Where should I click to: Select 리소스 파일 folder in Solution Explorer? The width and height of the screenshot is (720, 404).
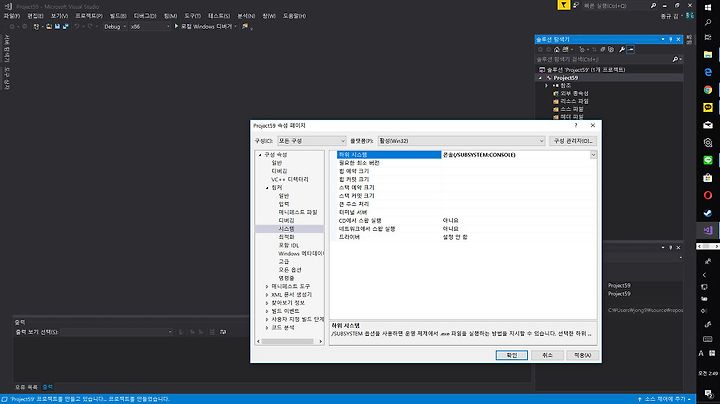(574, 101)
